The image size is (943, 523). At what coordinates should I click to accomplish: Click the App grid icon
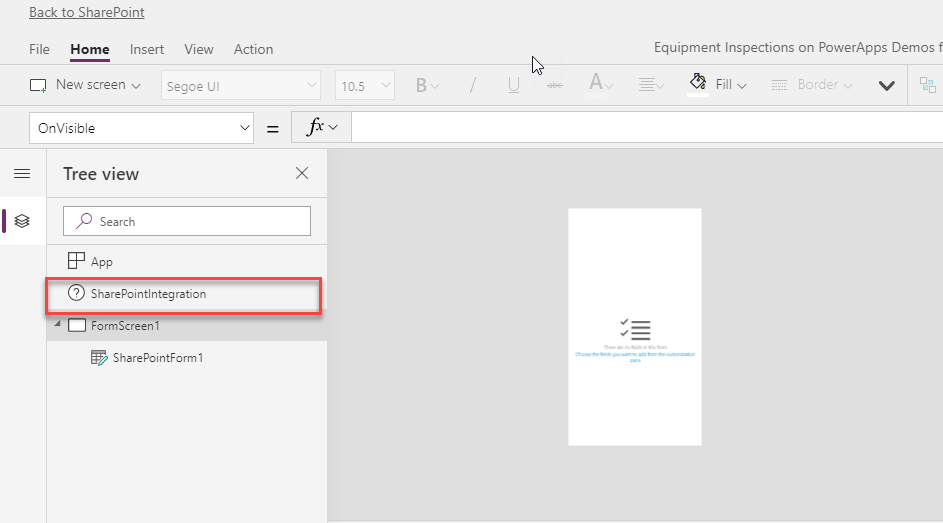tap(76, 261)
